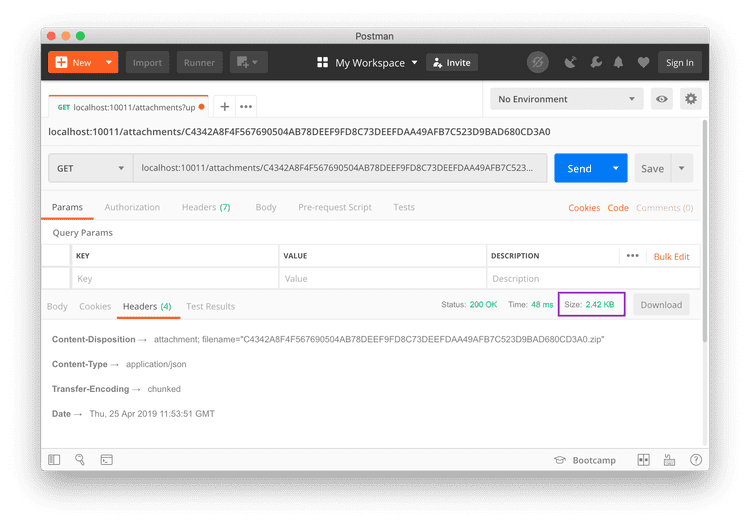Add a new request tab with plus
Image resolution: width=750 pixels, height=525 pixels.
[224, 107]
